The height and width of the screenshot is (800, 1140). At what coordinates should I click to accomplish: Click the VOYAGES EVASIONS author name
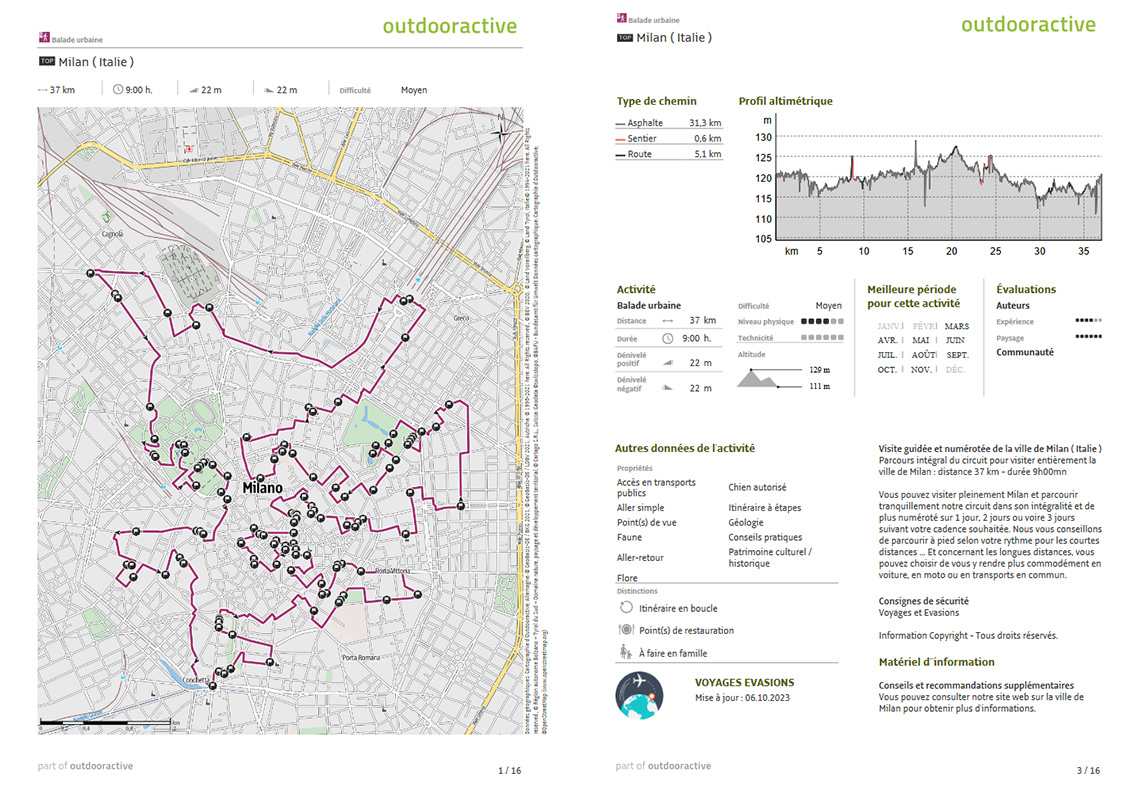tap(744, 682)
